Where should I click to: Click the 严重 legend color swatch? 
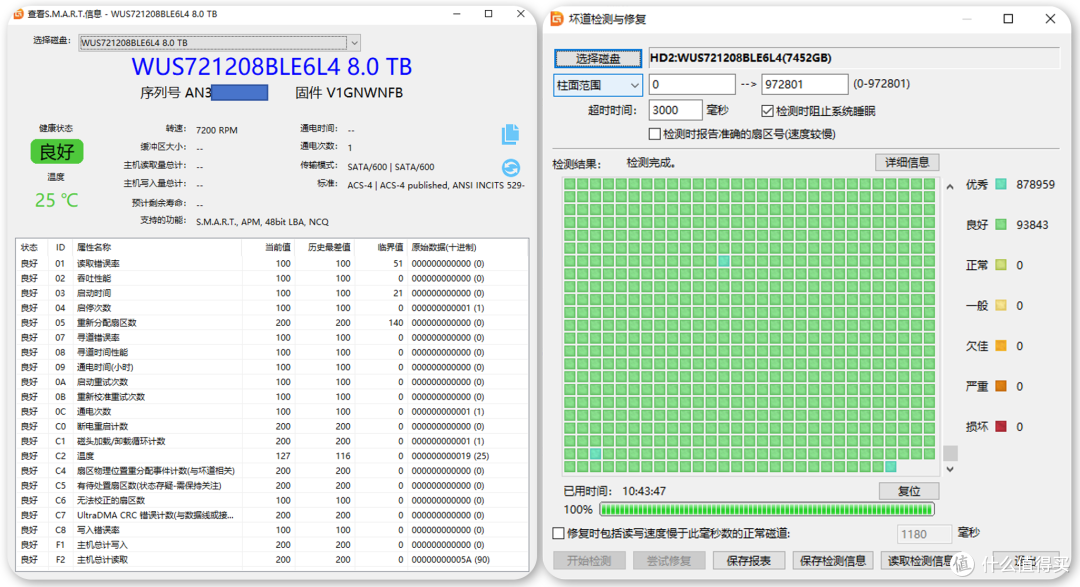tap(1001, 387)
